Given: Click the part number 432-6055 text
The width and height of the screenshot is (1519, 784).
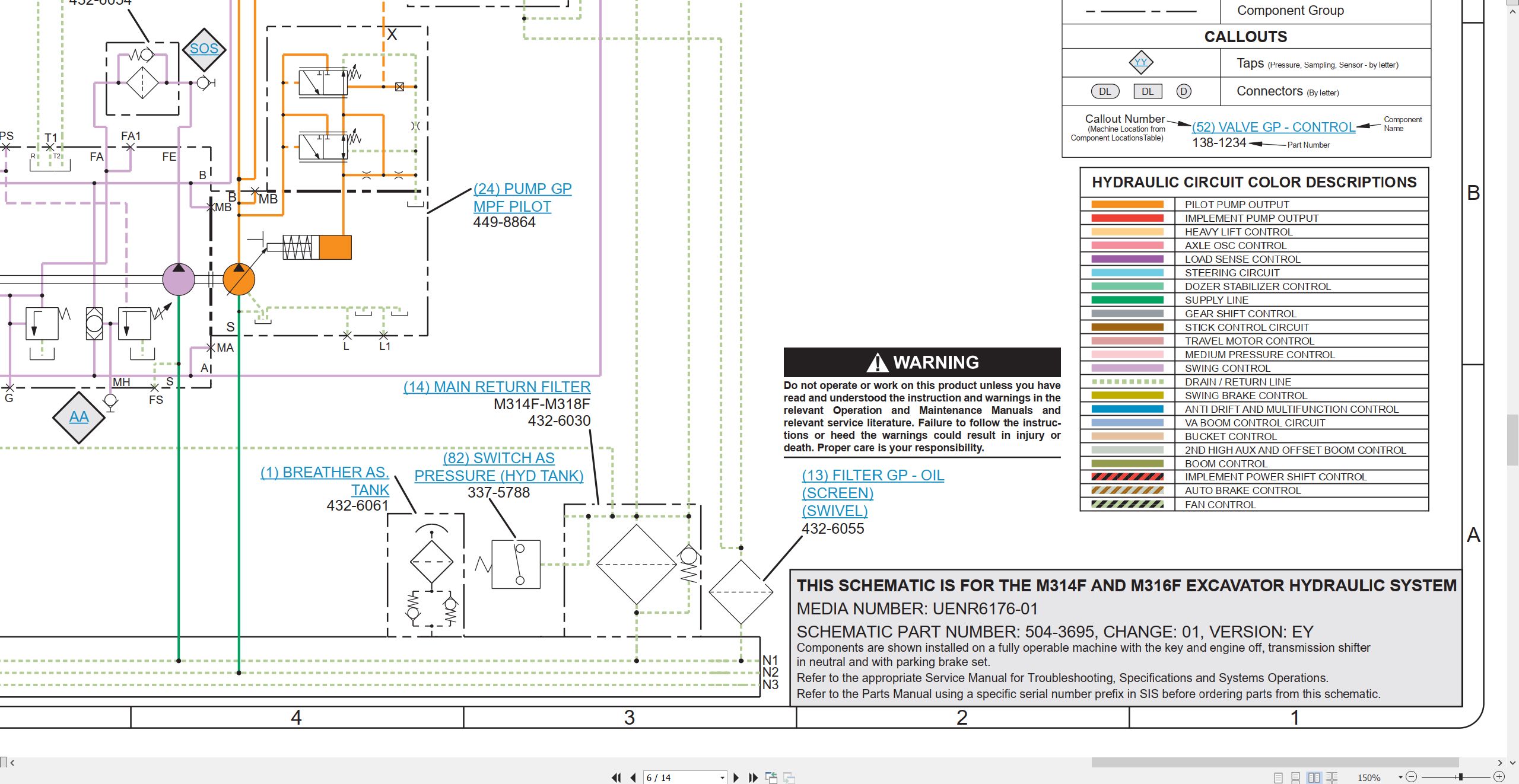Looking at the screenshot, I should pos(832,529).
